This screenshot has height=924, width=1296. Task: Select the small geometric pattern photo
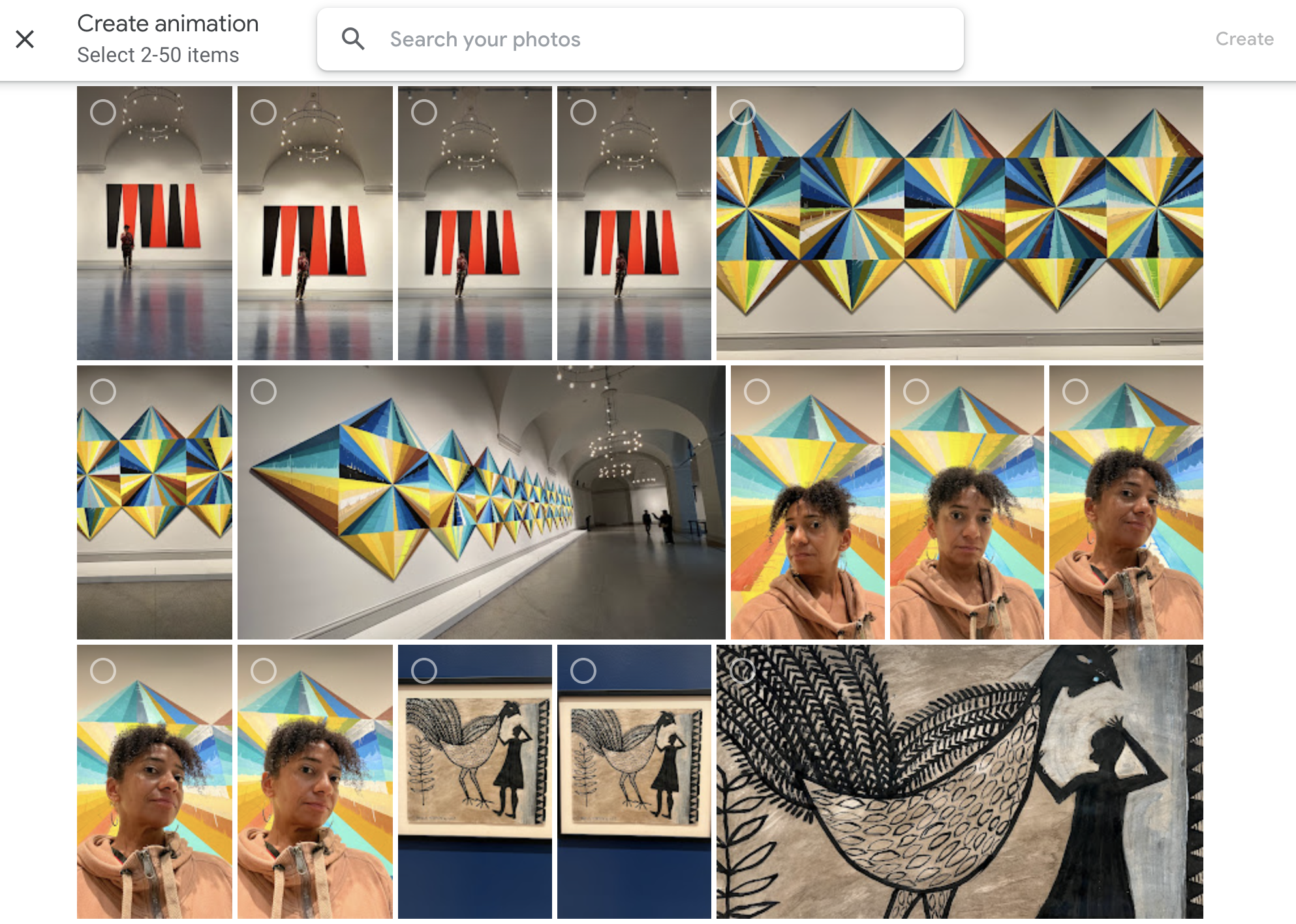click(x=103, y=392)
